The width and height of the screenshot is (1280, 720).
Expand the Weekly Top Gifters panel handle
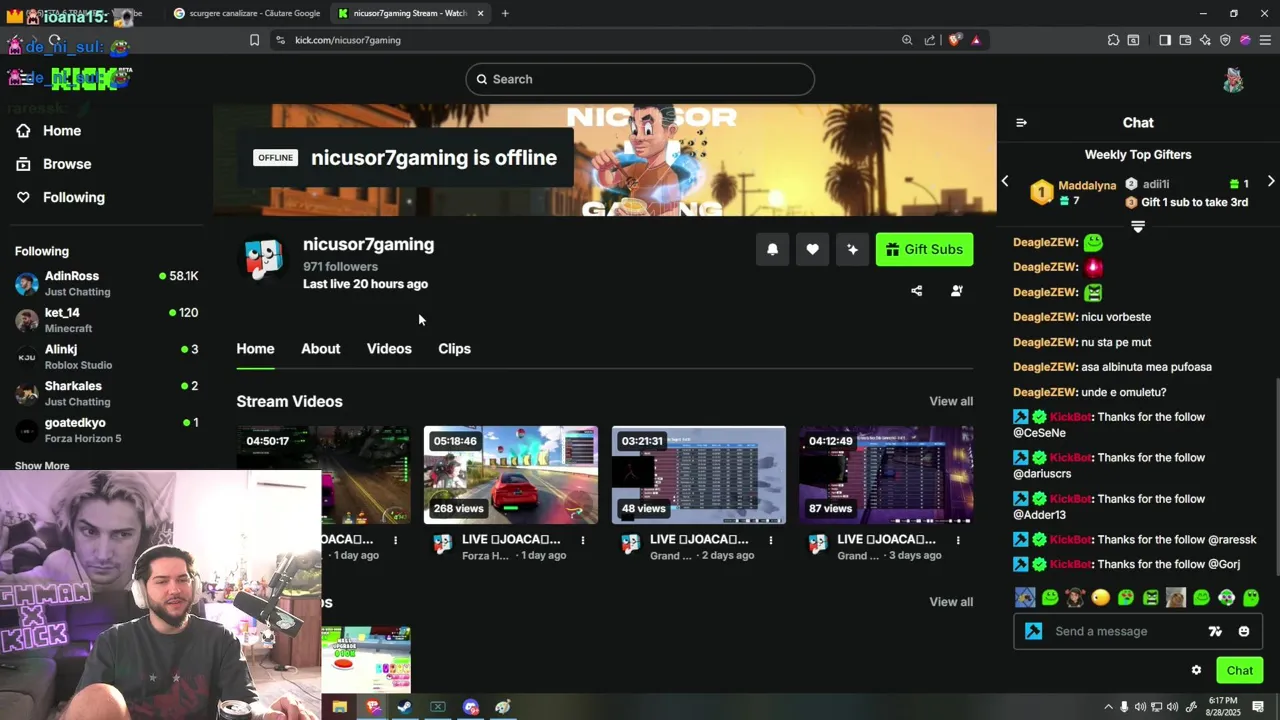[1138, 227]
